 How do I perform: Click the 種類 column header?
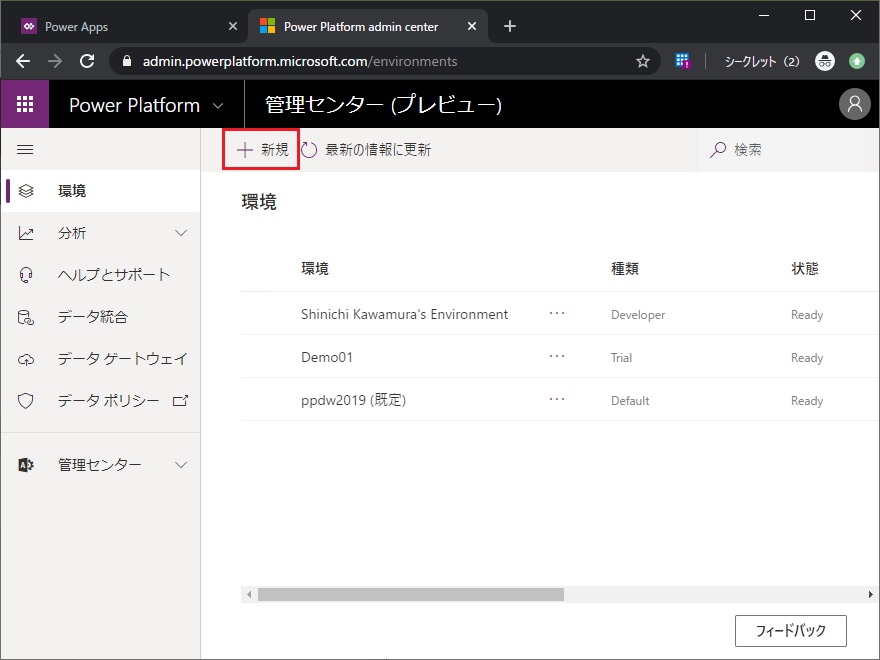coord(625,269)
